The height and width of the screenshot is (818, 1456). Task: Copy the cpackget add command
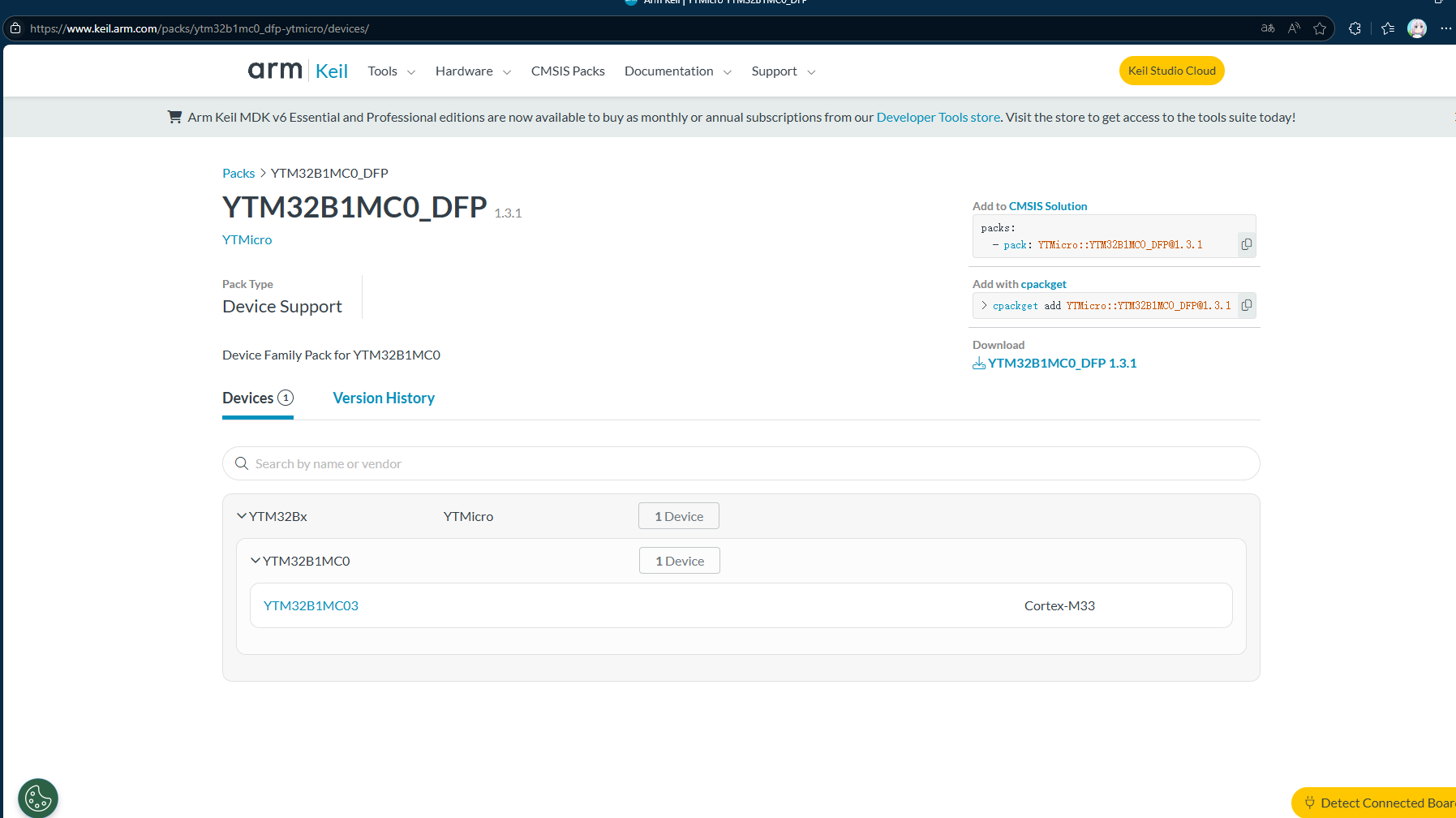[1246, 305]
